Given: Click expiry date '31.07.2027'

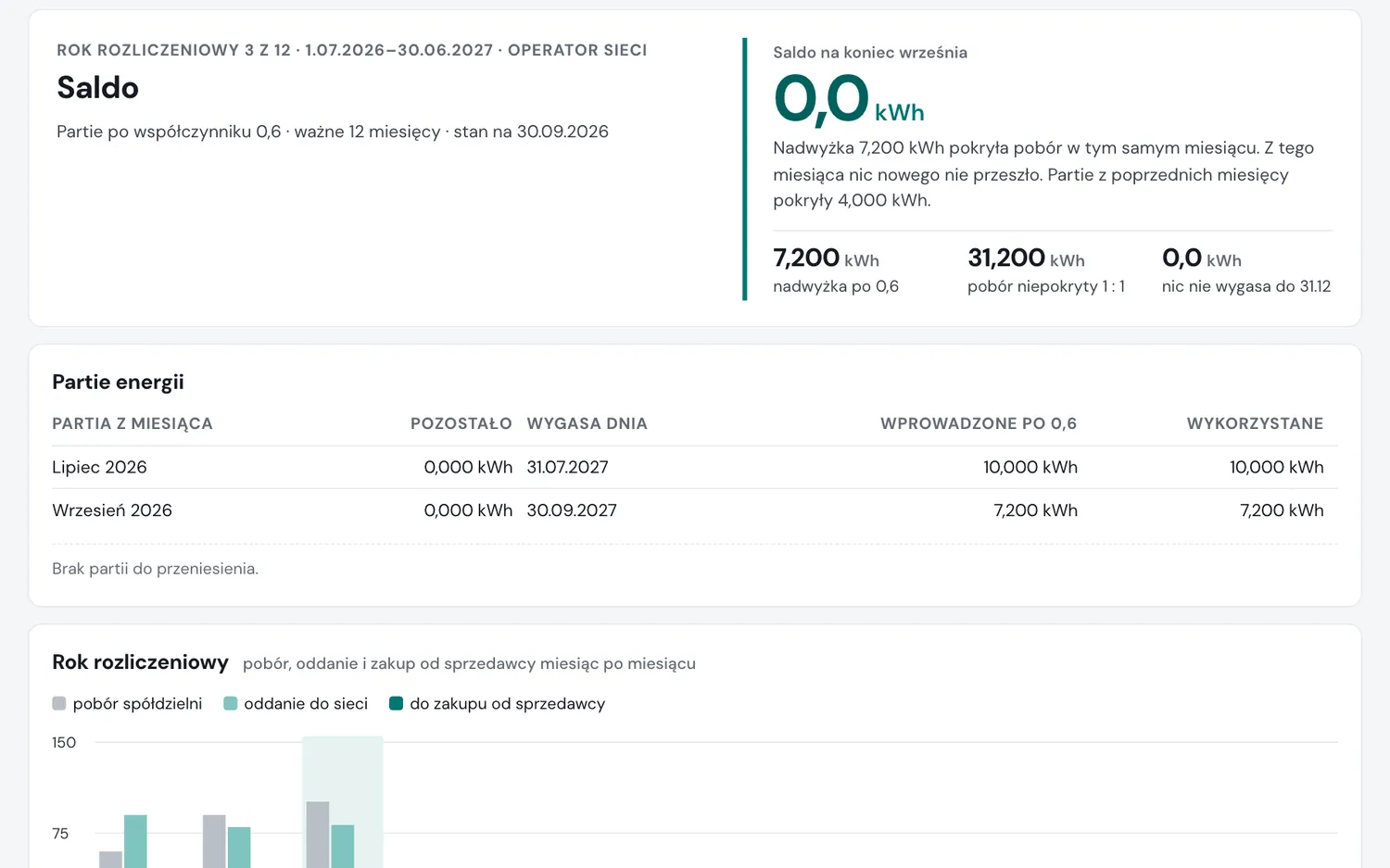Looking at the screenshot, I should 568,467.
